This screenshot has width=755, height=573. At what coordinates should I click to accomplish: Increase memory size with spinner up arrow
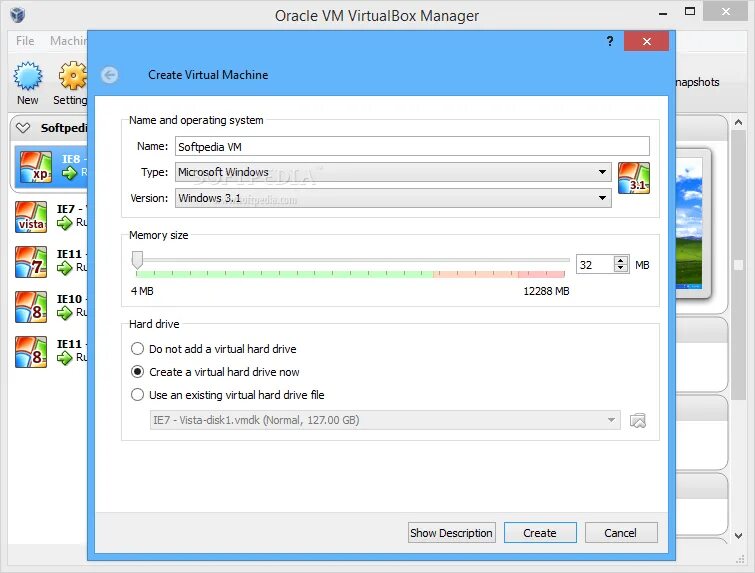(x=621, y=260)
